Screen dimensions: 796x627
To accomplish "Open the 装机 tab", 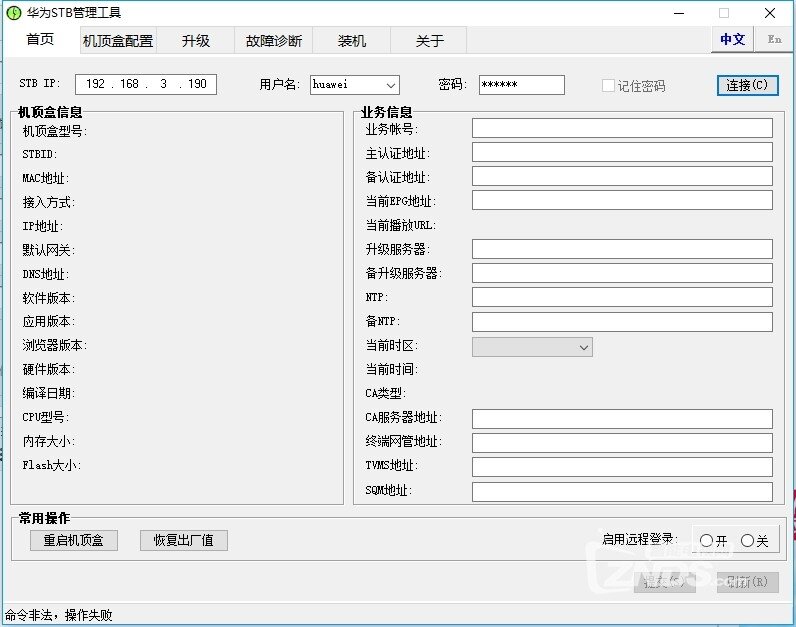I will (351, 41).
